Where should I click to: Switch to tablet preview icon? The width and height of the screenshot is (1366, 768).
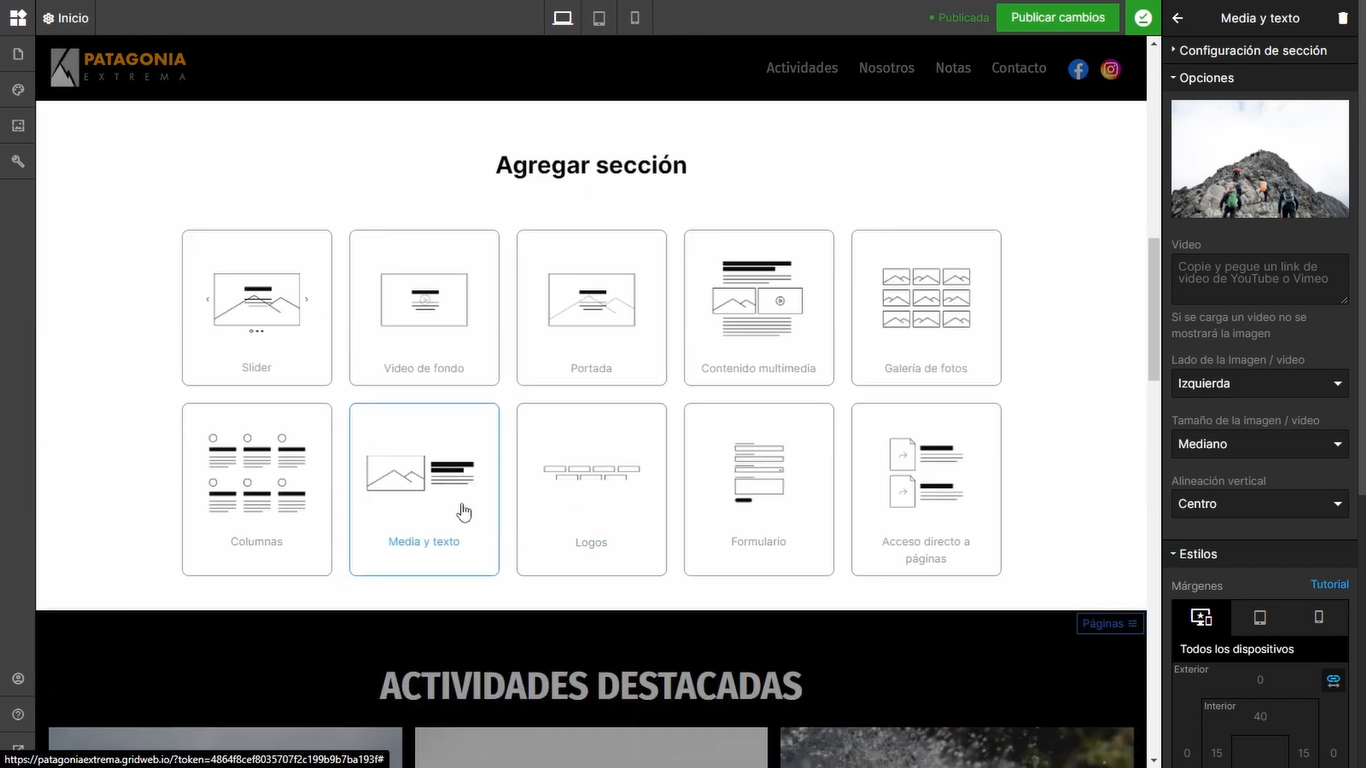pyautogui.click(x=599, y=18)
